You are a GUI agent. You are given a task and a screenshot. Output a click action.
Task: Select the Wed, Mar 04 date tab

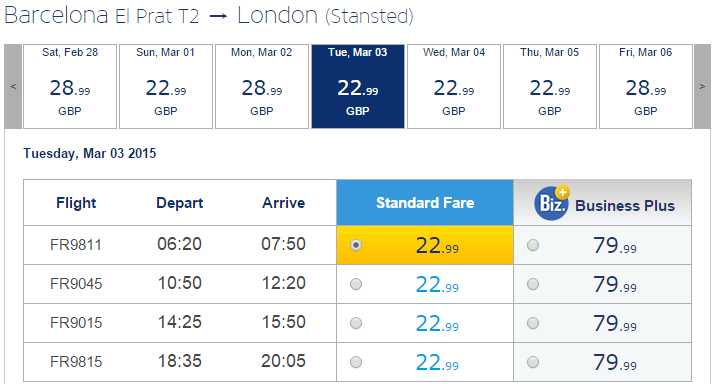(x=454, y=86)
